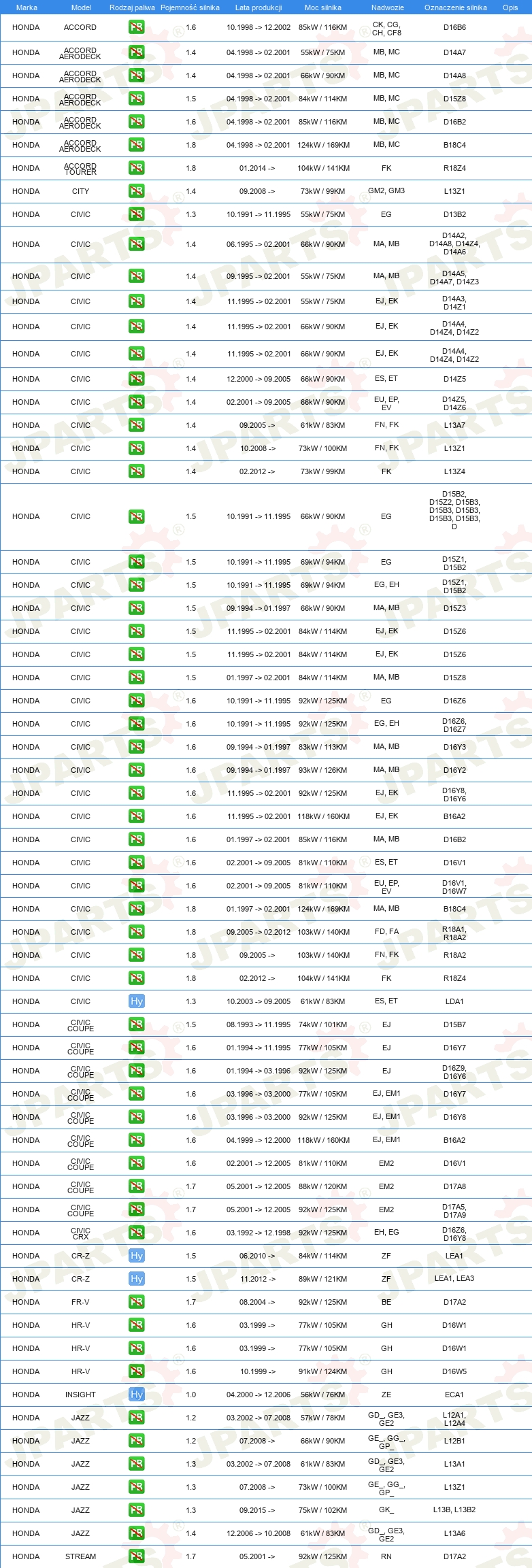The image size is (532, 1568).
Task: Click the petrol icon for Civic D13B2
Action: (136, 214)
